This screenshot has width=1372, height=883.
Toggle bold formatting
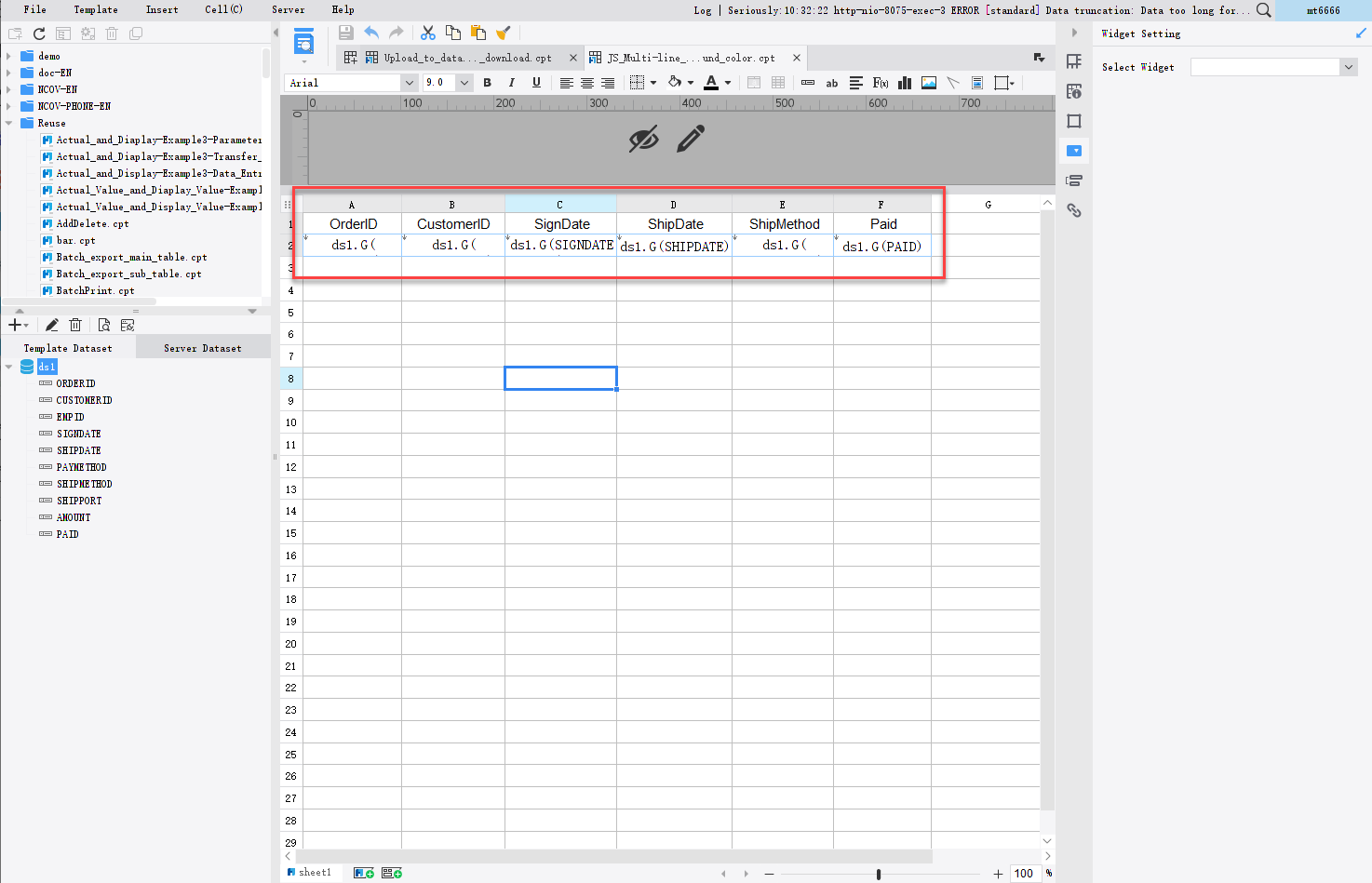(487, 83)
